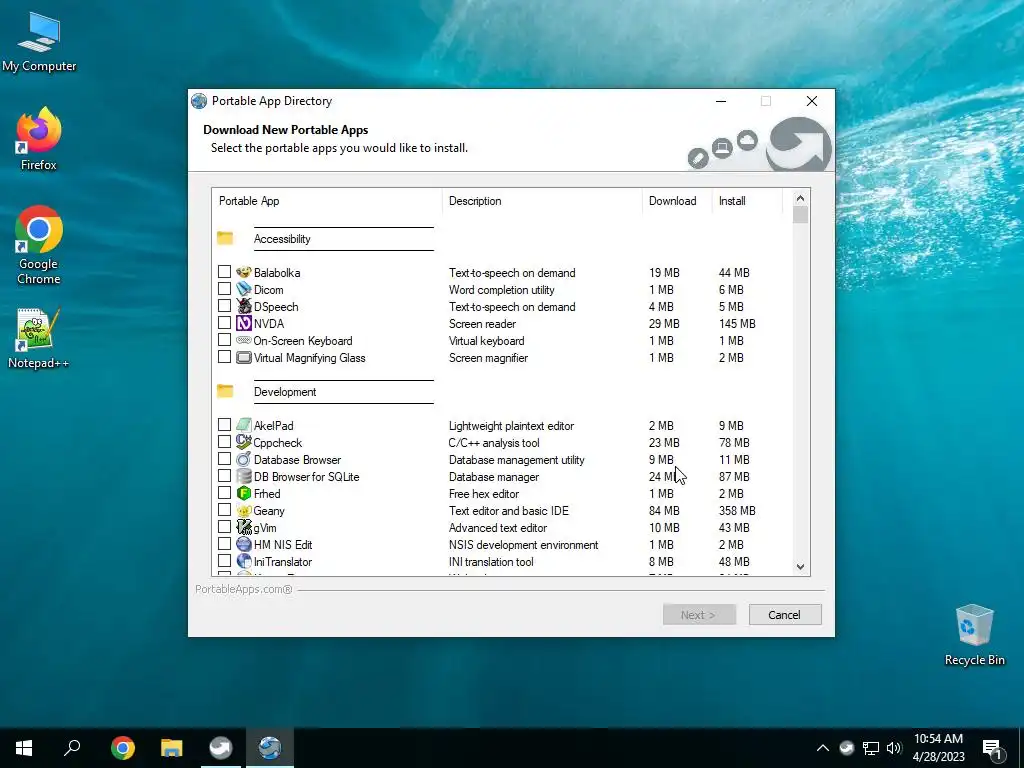Check the Frhed checkbox
This screenshot has height=768, width=1024.
click(x=224, y=492)
